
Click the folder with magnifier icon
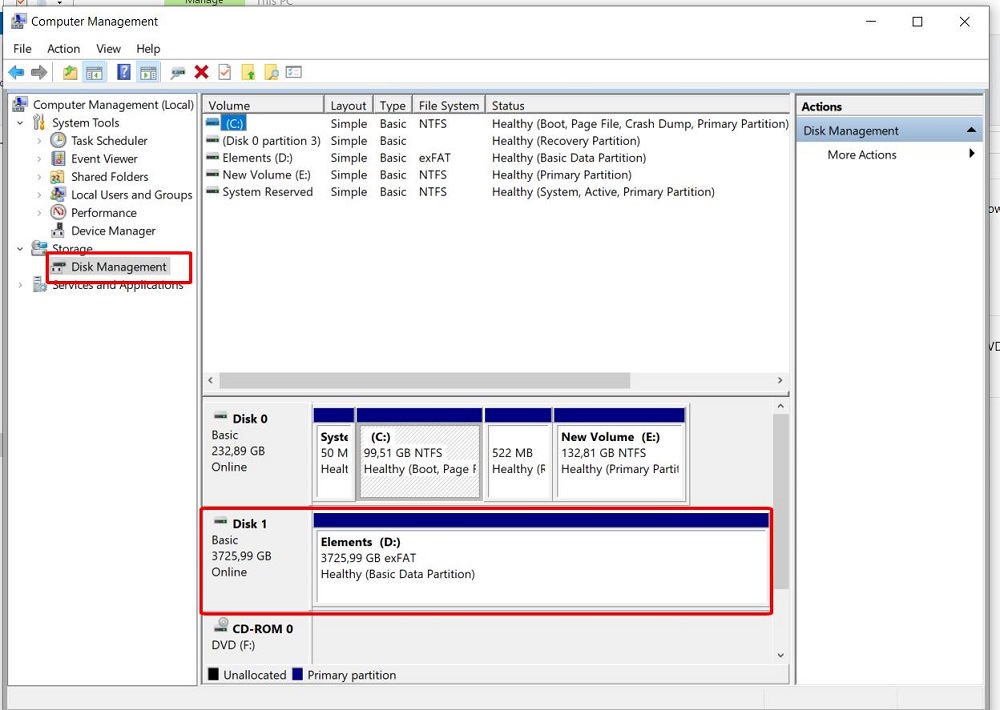click(270, 72)
